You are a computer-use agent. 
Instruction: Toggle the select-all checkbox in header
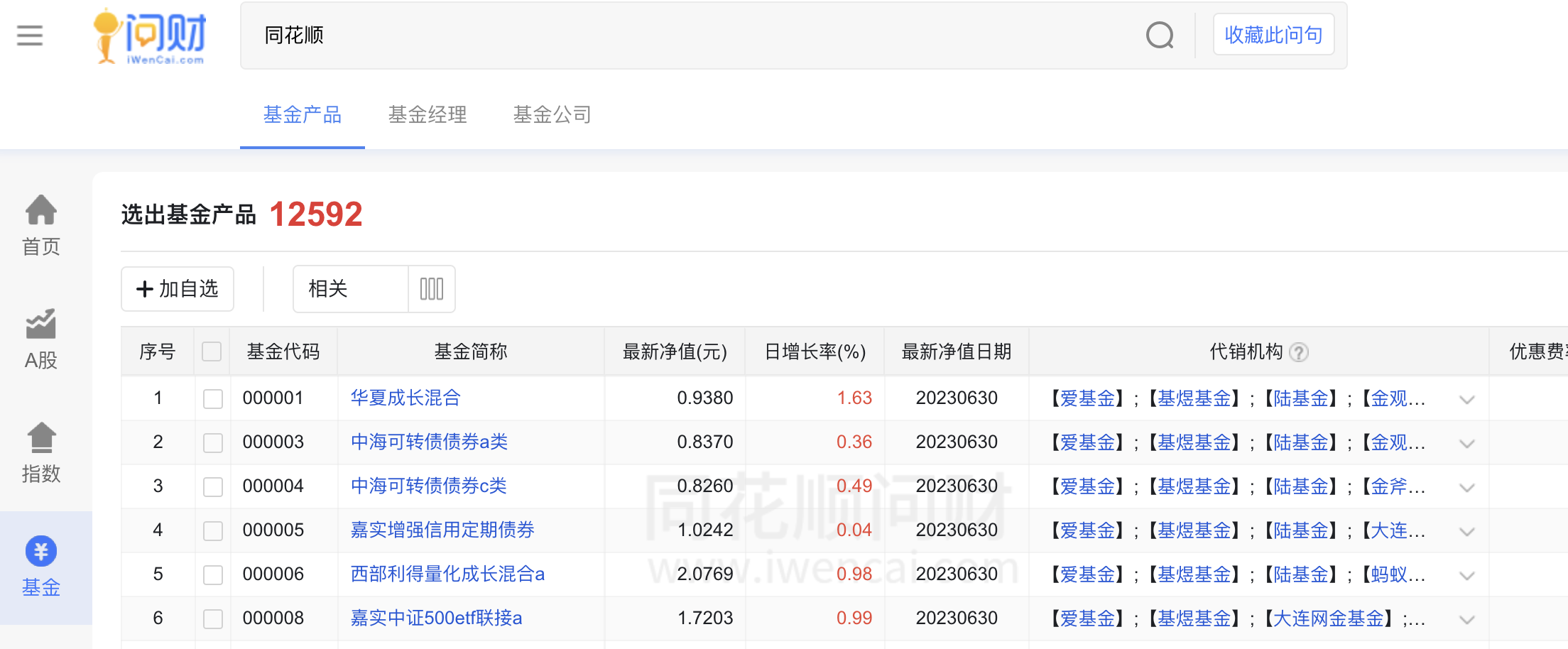[x=212, y=351]
